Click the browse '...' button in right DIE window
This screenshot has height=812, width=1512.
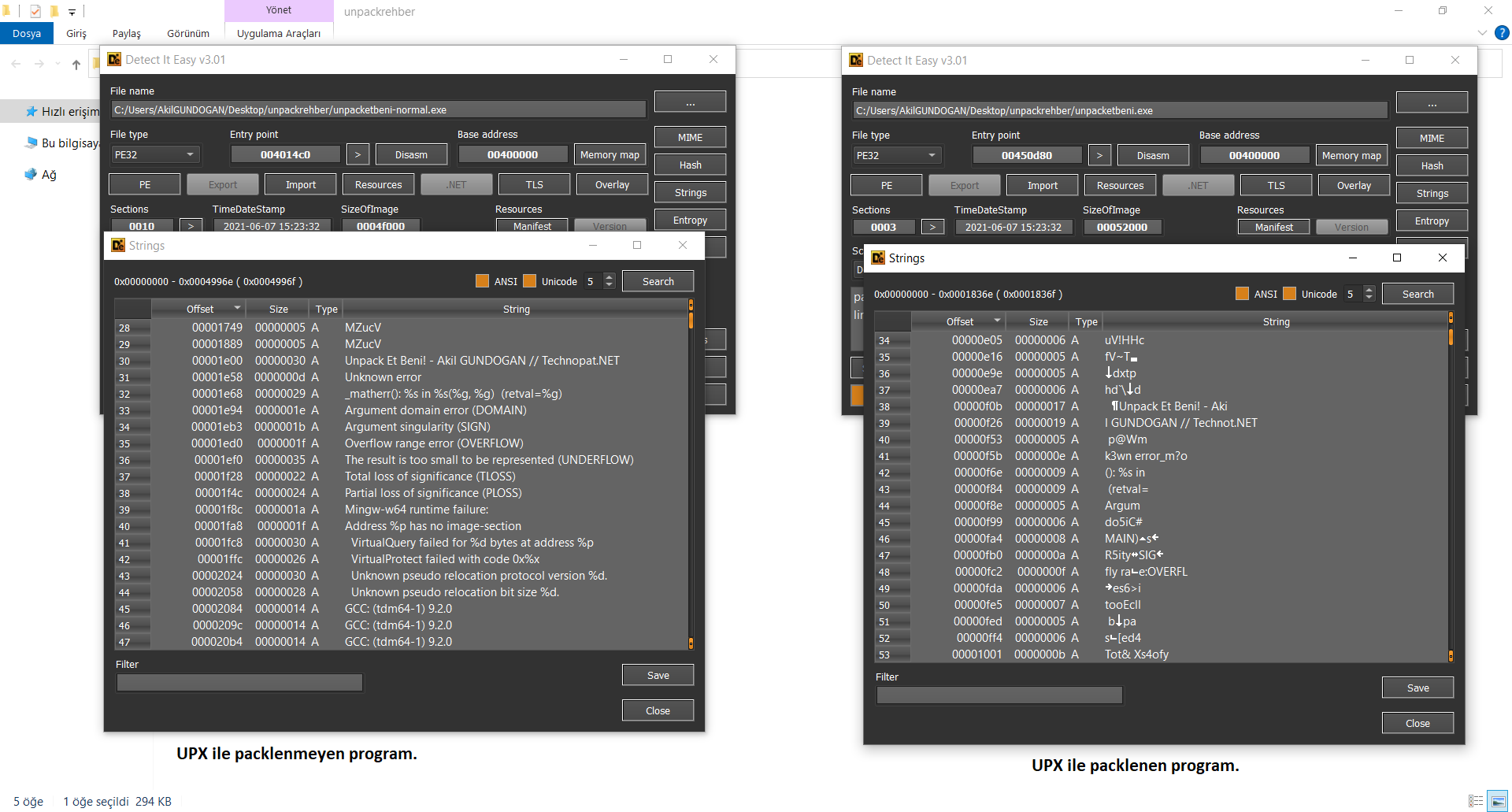(1432, 104)
